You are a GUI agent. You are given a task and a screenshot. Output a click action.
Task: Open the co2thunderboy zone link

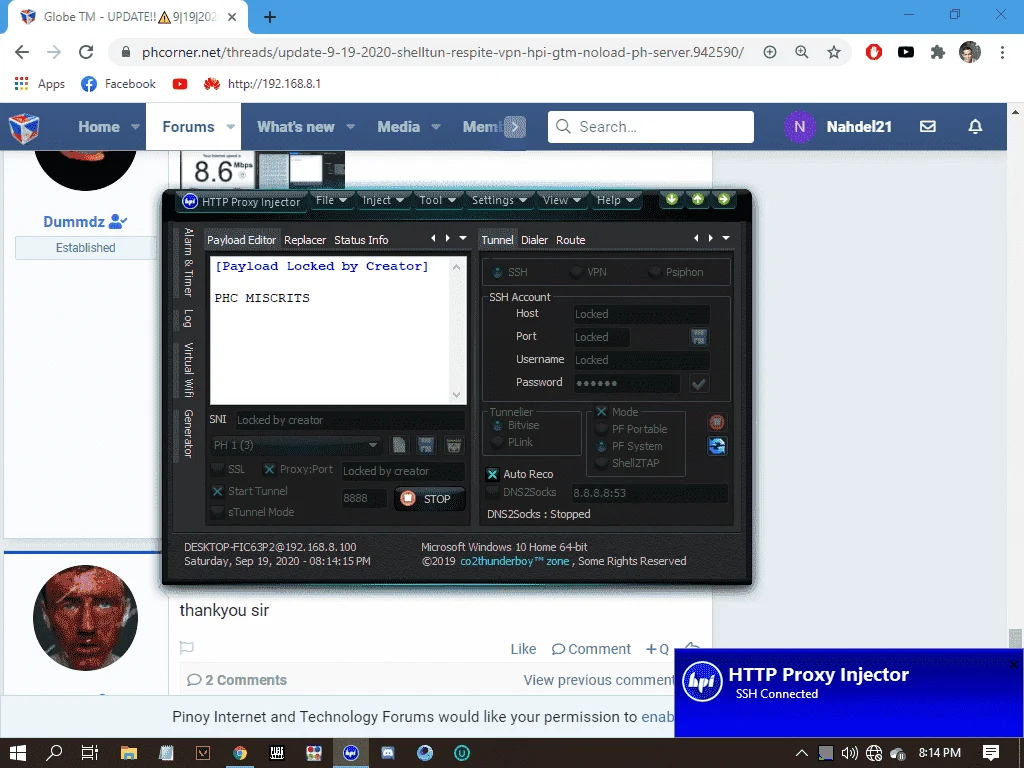[515, 561]
